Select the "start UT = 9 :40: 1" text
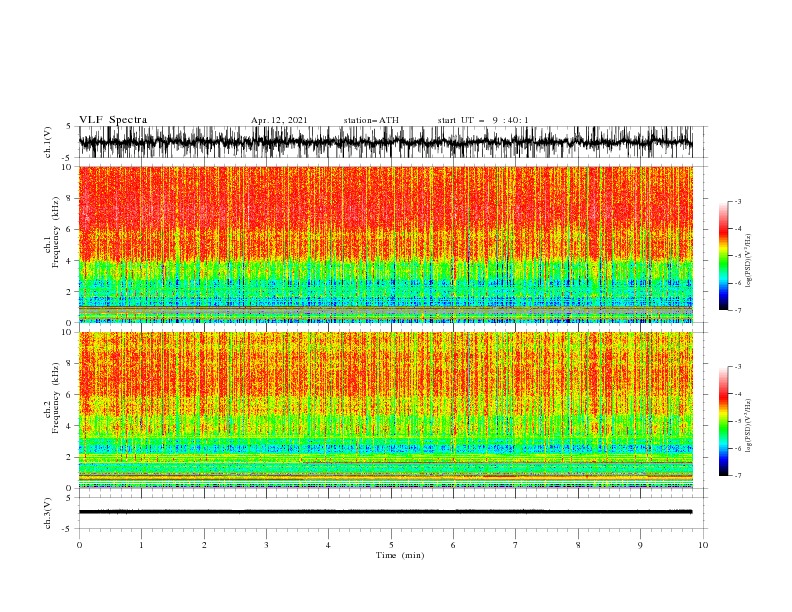792x612 pixels. pyautogui.click(x=483, y=120)
